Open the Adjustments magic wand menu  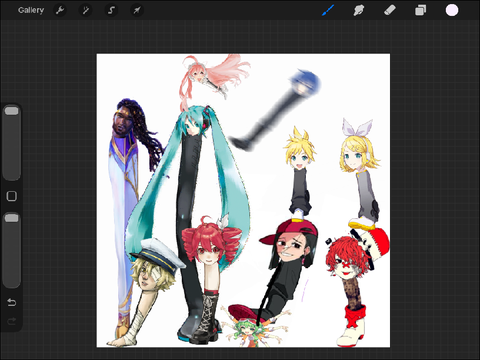click(x=86, y=10)
